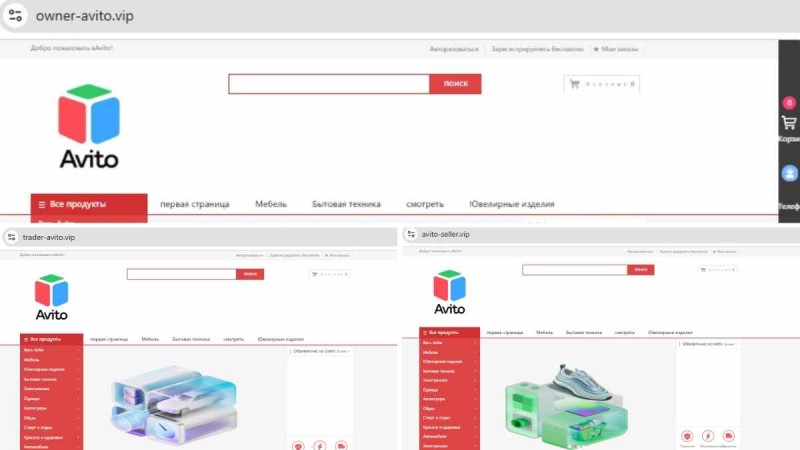
Task: Click the white cart icon in dark side panel
Action: click(789, 123)
